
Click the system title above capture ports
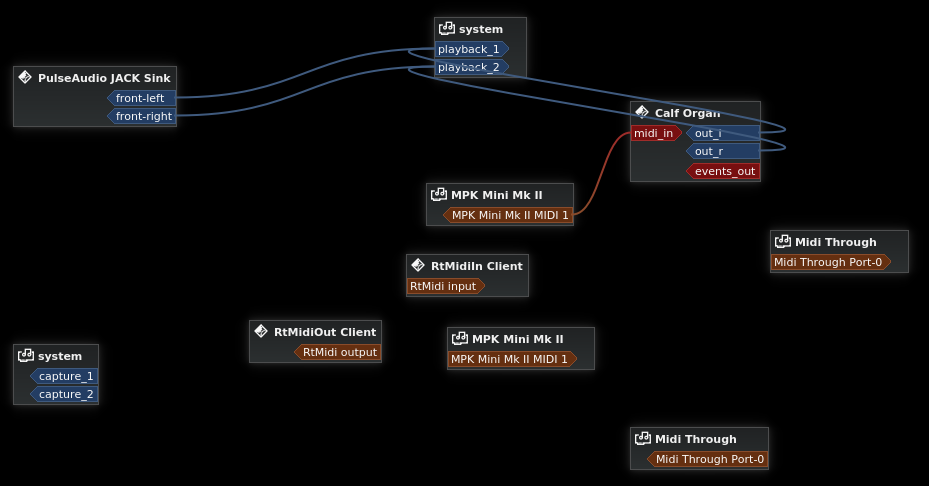(60, 356)
